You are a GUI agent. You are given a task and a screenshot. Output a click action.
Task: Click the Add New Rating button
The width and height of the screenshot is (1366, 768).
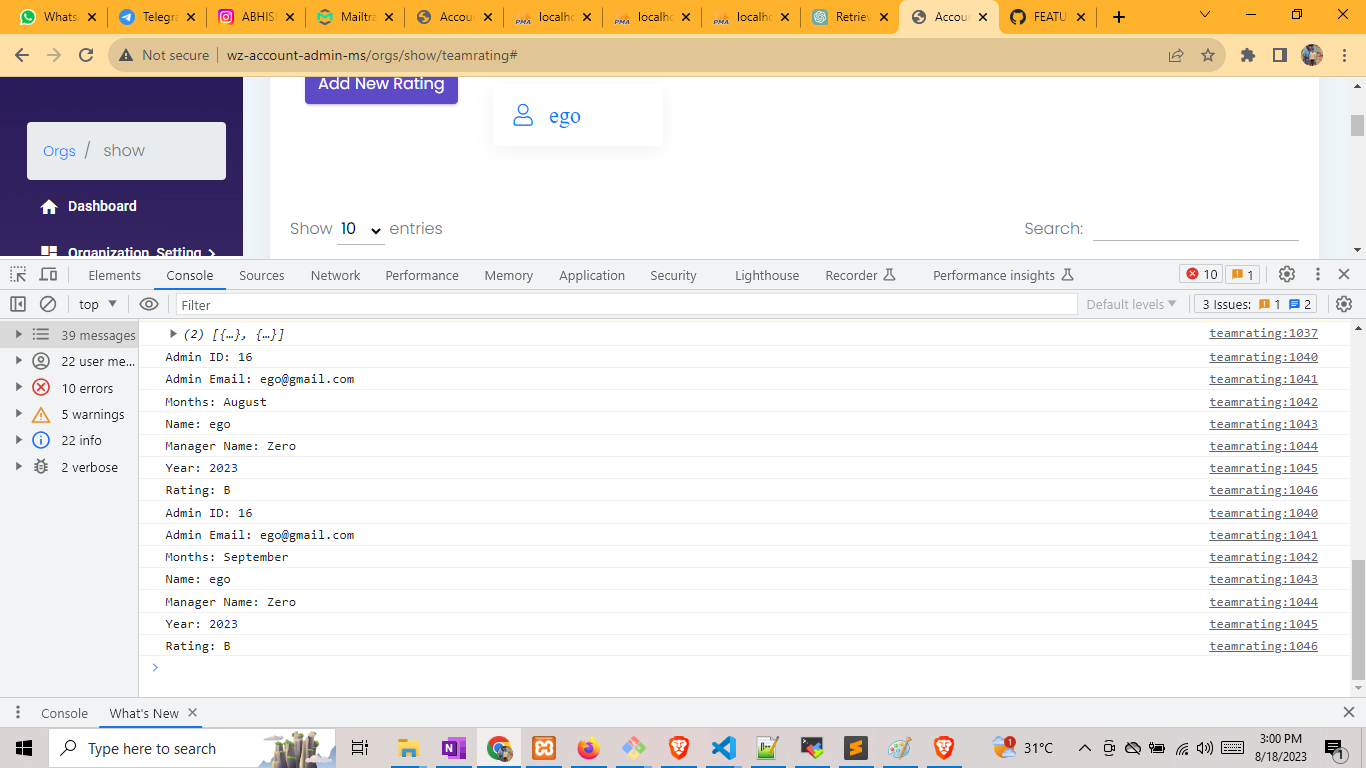tap(381, 84)
